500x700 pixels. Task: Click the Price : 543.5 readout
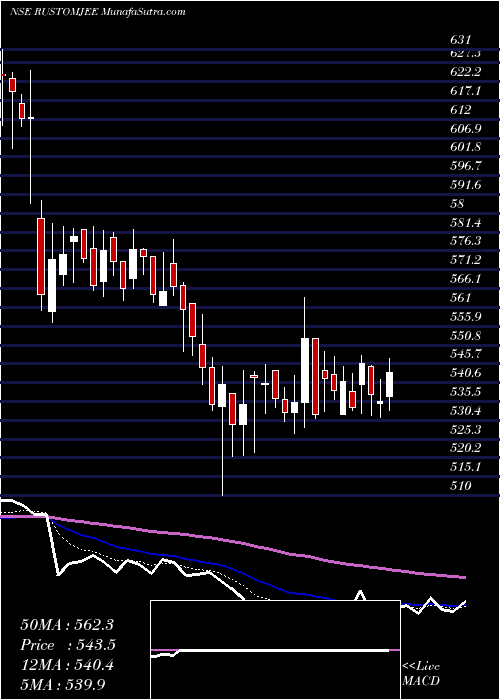pos(68,645)
